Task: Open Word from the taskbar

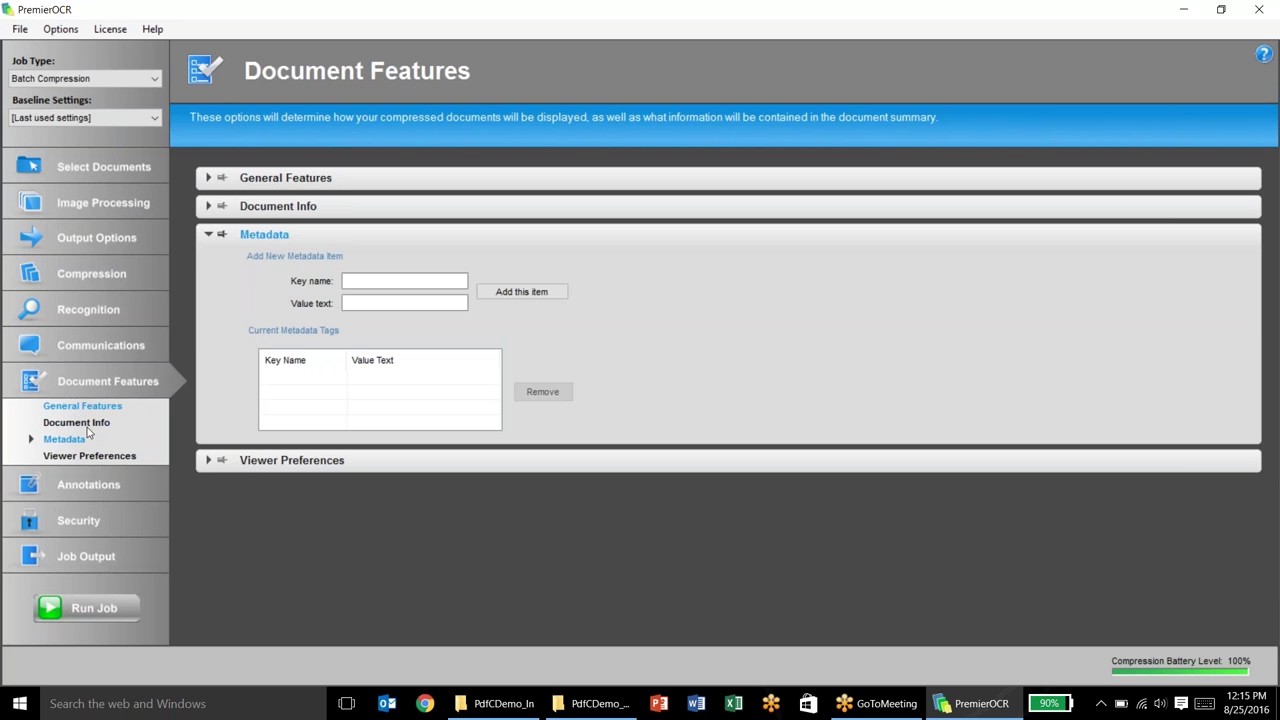Action: [696, 703]
